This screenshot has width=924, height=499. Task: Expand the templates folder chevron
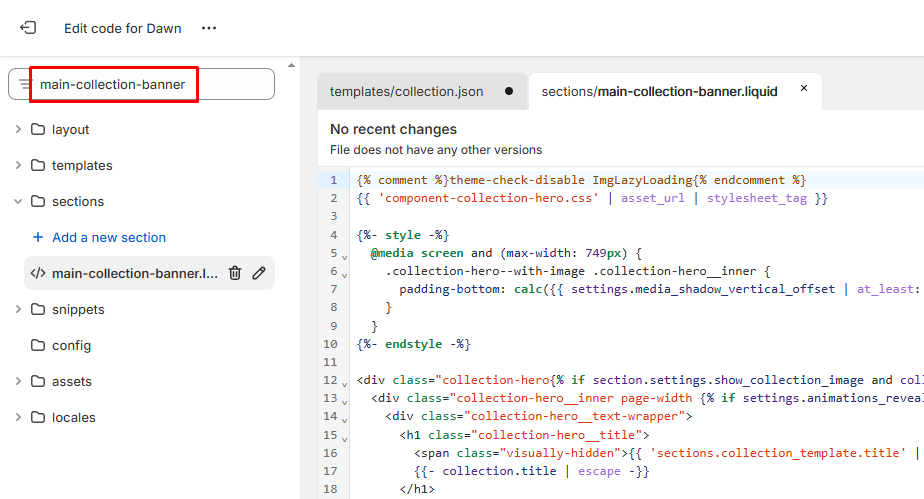tap(18, 165)
